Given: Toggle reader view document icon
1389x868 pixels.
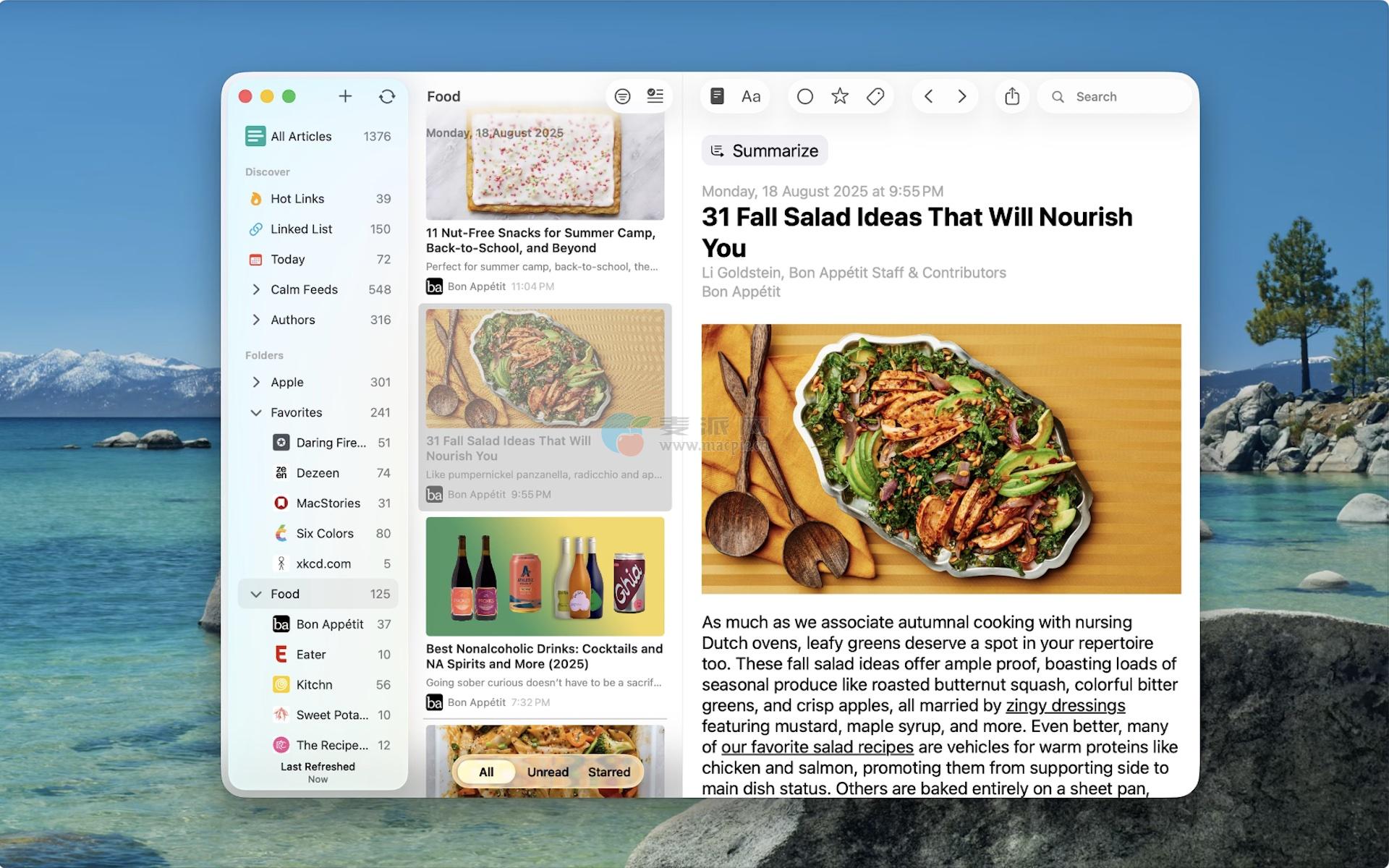Looking at the screenshot, I should pos(717,96).
